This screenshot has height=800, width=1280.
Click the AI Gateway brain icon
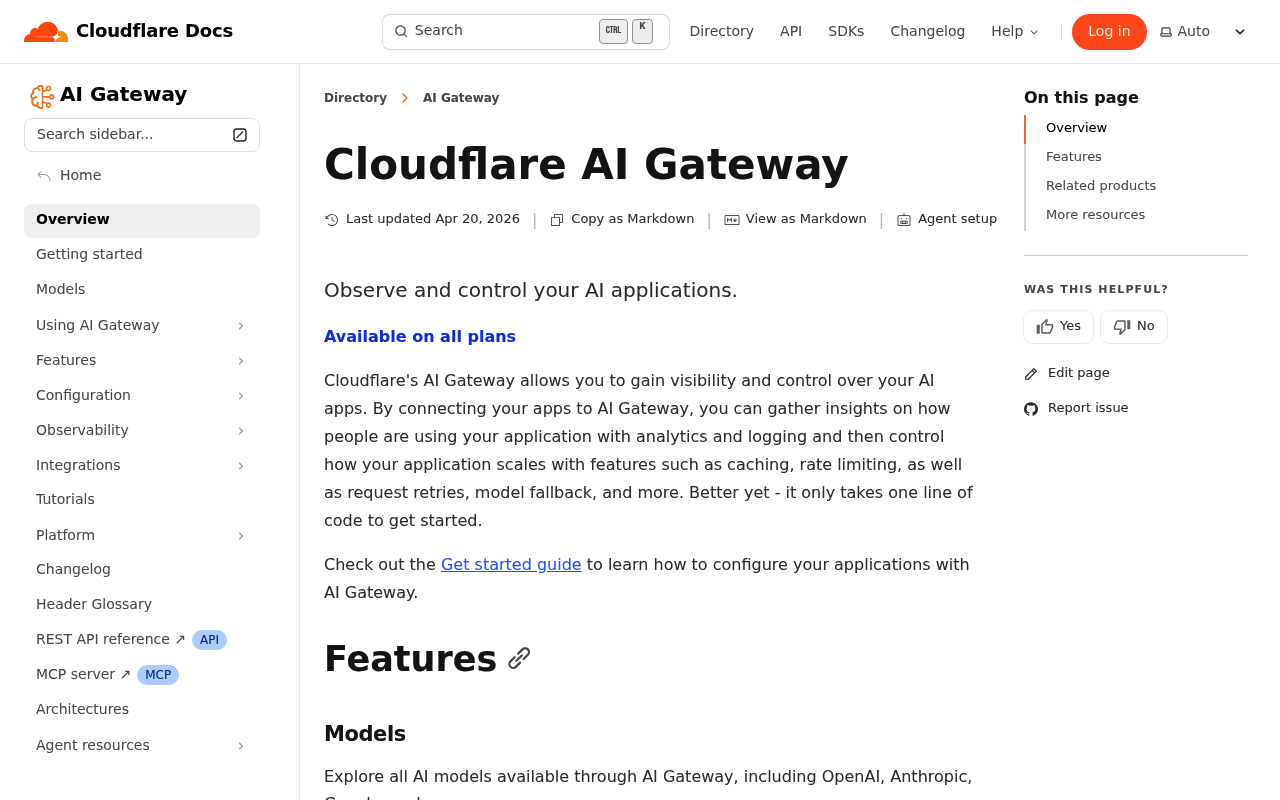pos(42,97)
